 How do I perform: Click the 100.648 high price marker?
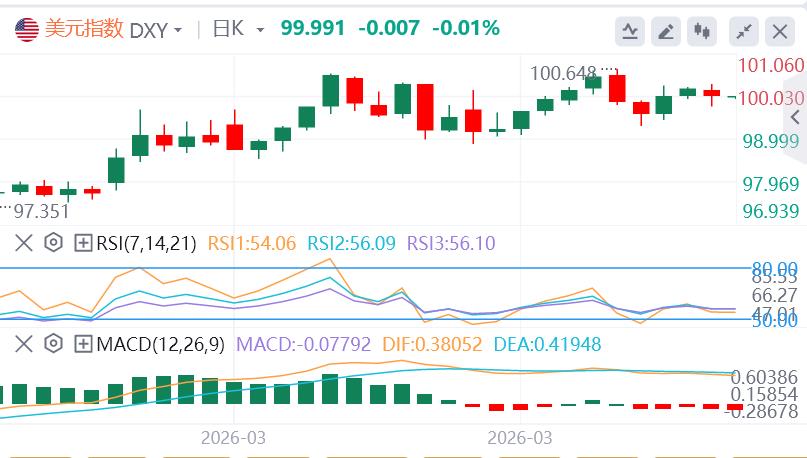[563, 73]
